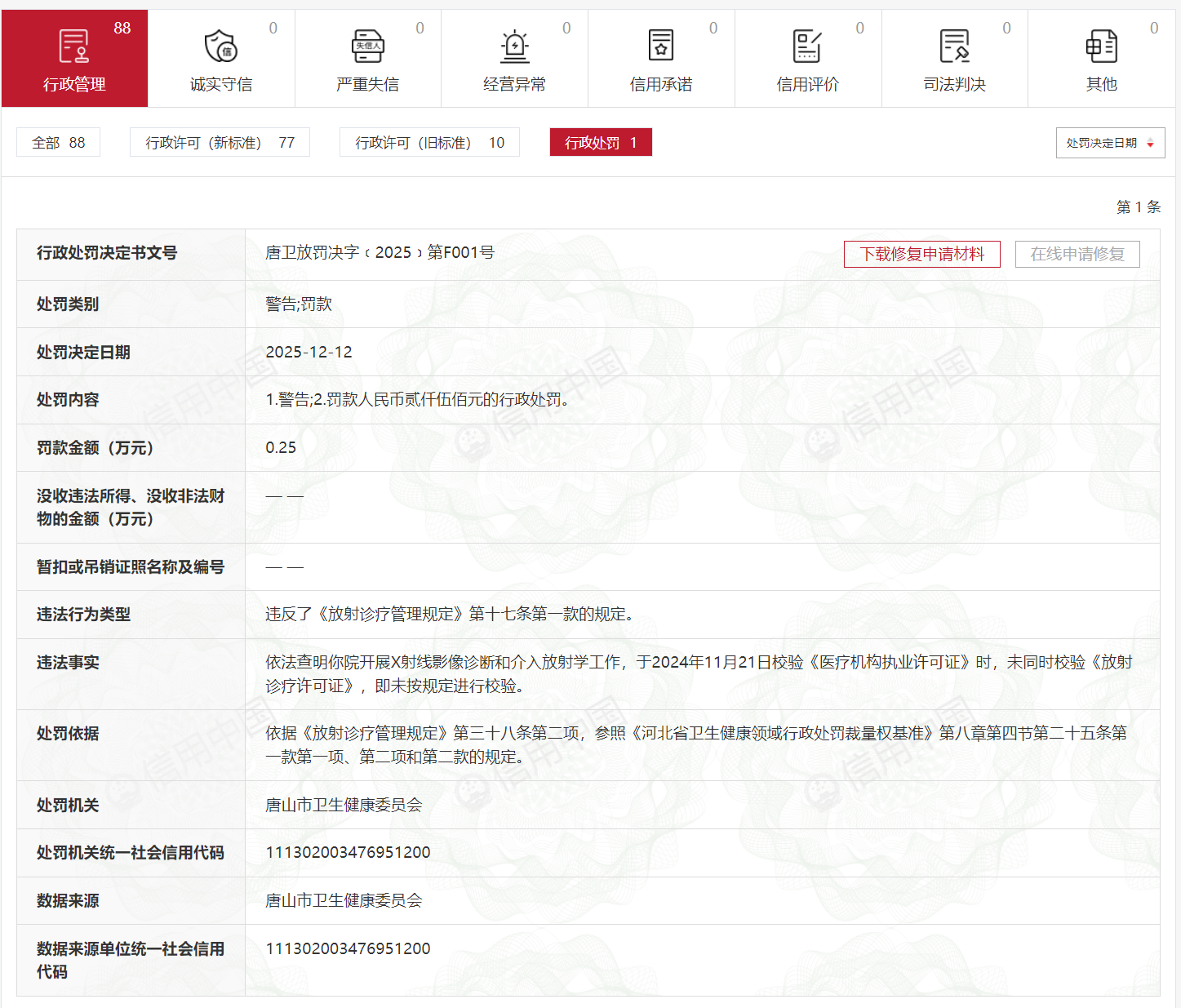Viewport: 1181px width, 1008px height.
Task: Click the 下载修复申请材料 button
Action: 922,254
